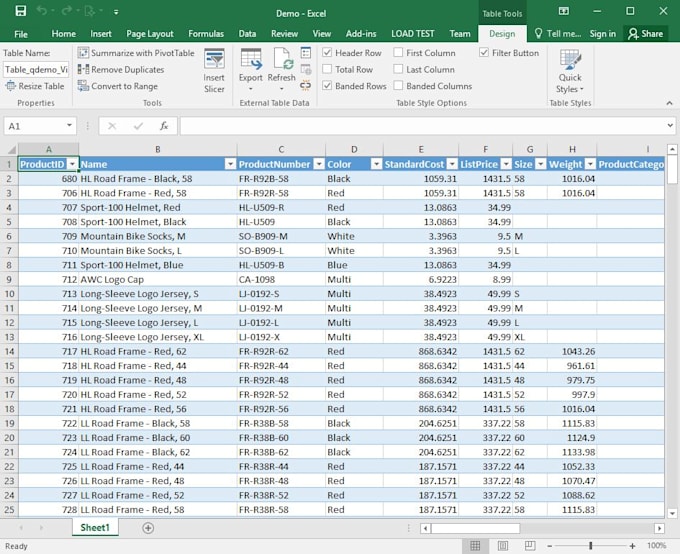Viewport: 680px width, 554px height.
Task: Open the StandardCost filter dropdown
Action: pyautogui.click(x=452, y=164)
